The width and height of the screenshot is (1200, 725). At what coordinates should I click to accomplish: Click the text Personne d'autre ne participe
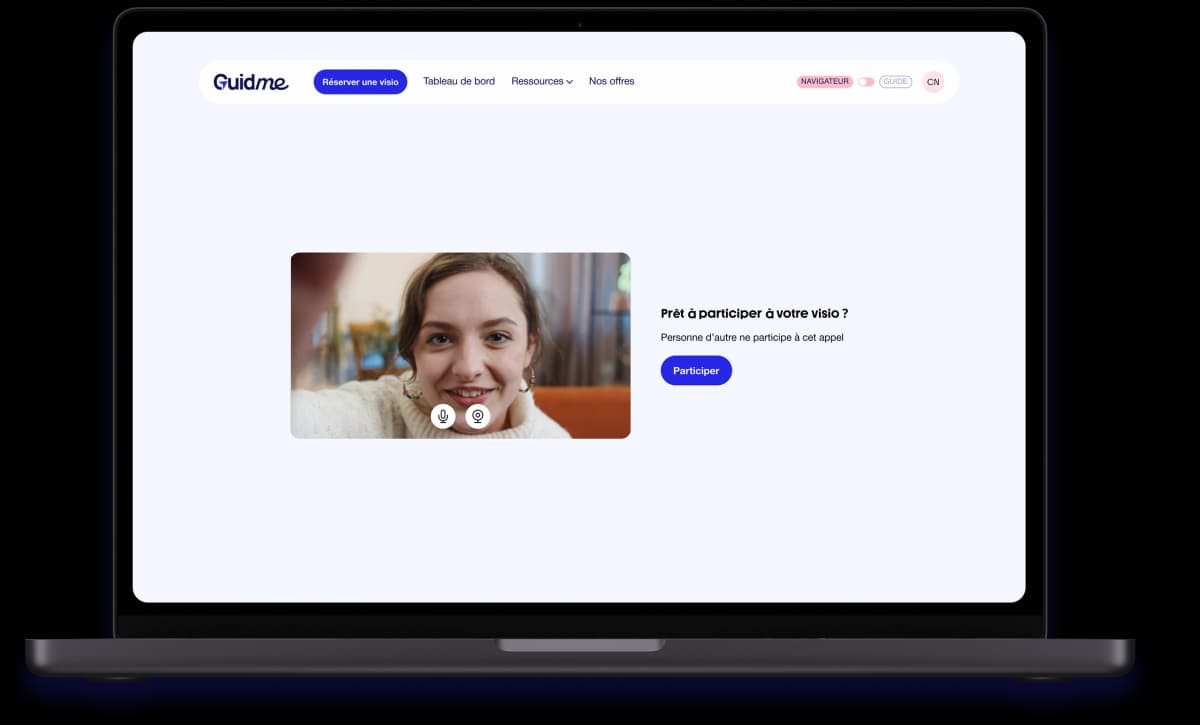coord(752,338)
